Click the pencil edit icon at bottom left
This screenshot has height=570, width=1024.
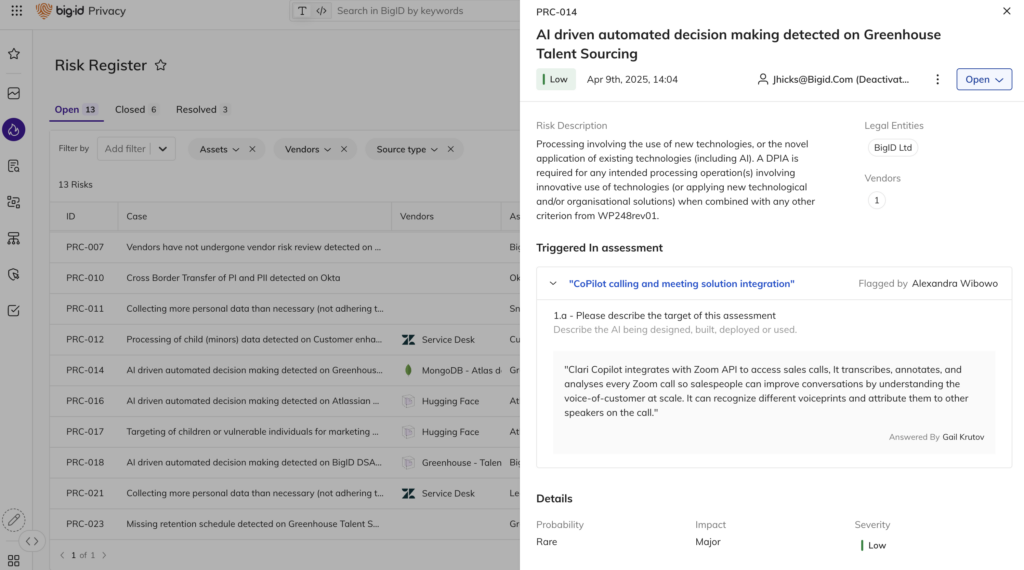point(13,519)
